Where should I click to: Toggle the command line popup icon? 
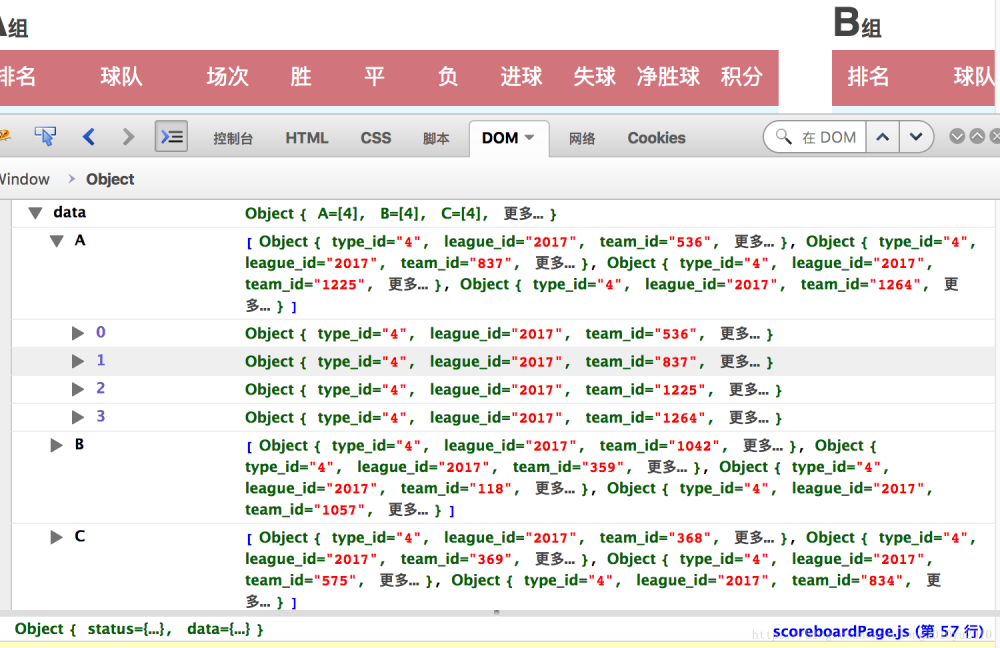point(171,136)
